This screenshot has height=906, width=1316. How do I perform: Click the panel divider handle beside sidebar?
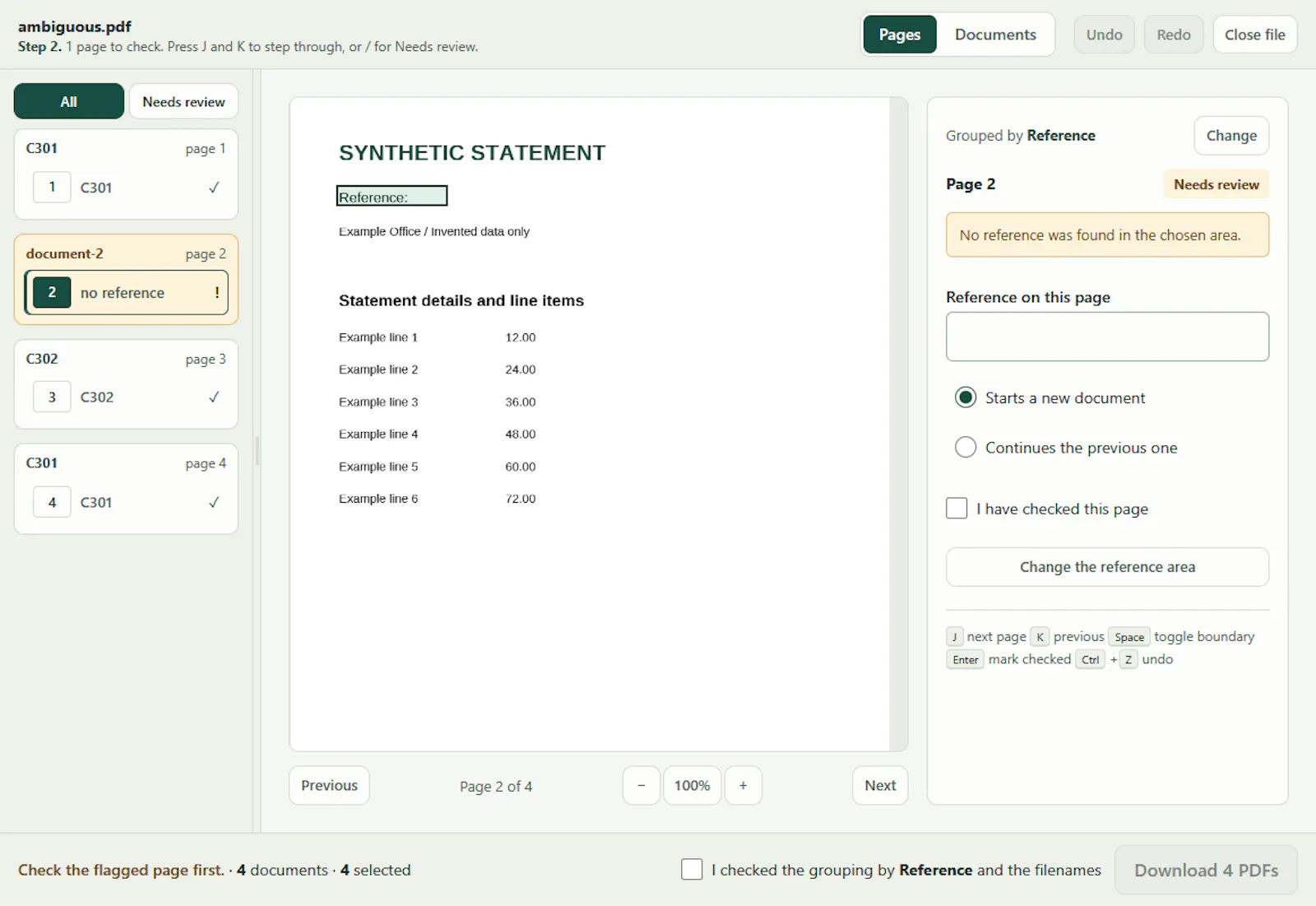click(257, 451)
